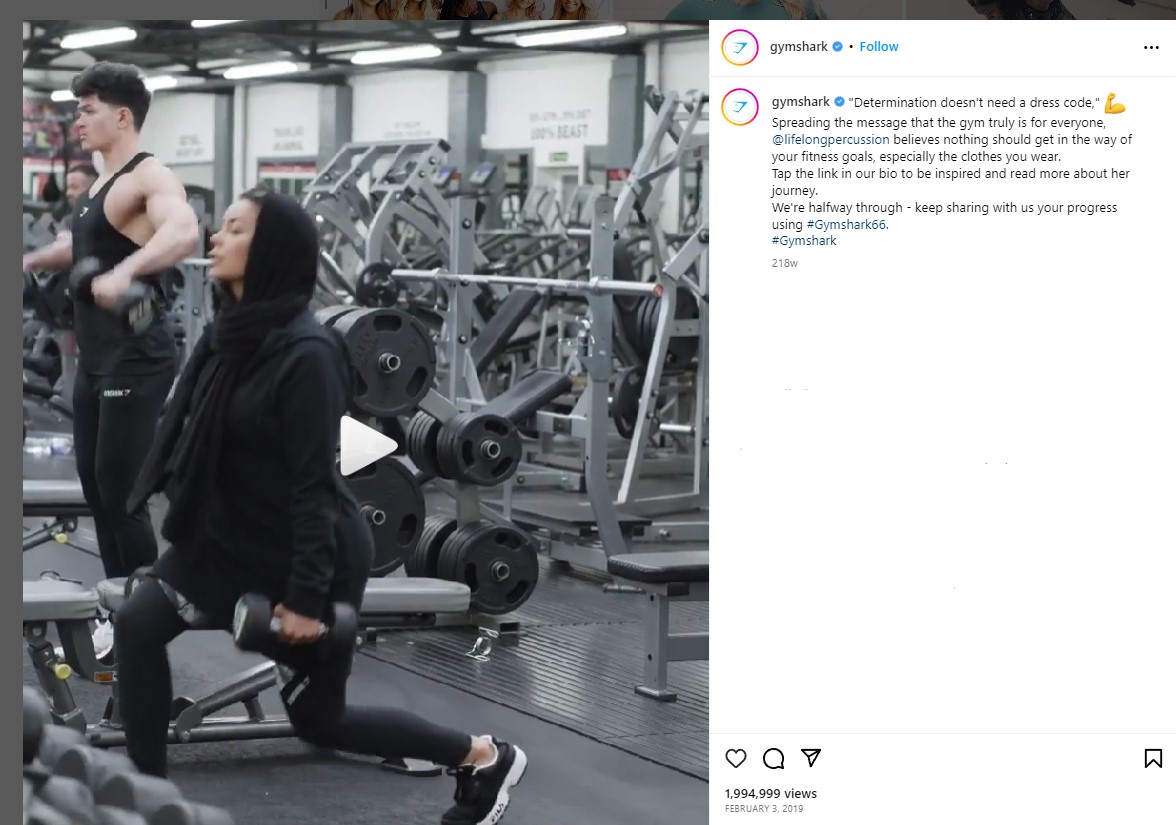Click the gymshark username in the header
The width and height of the screenshot is (1176, 825).
pos(799,46)
